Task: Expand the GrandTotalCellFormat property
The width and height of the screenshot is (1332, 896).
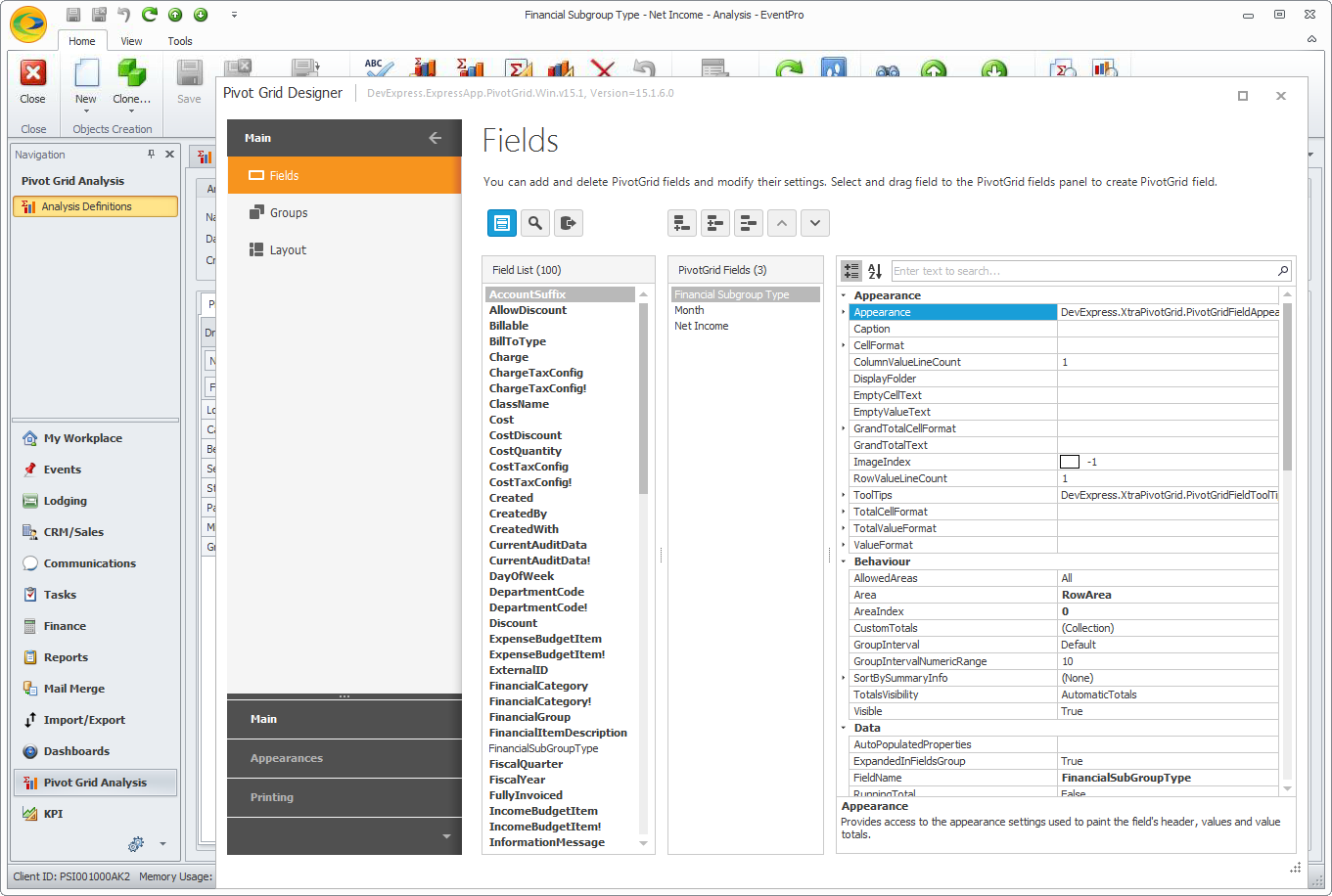Action: (x=844, y=428)
